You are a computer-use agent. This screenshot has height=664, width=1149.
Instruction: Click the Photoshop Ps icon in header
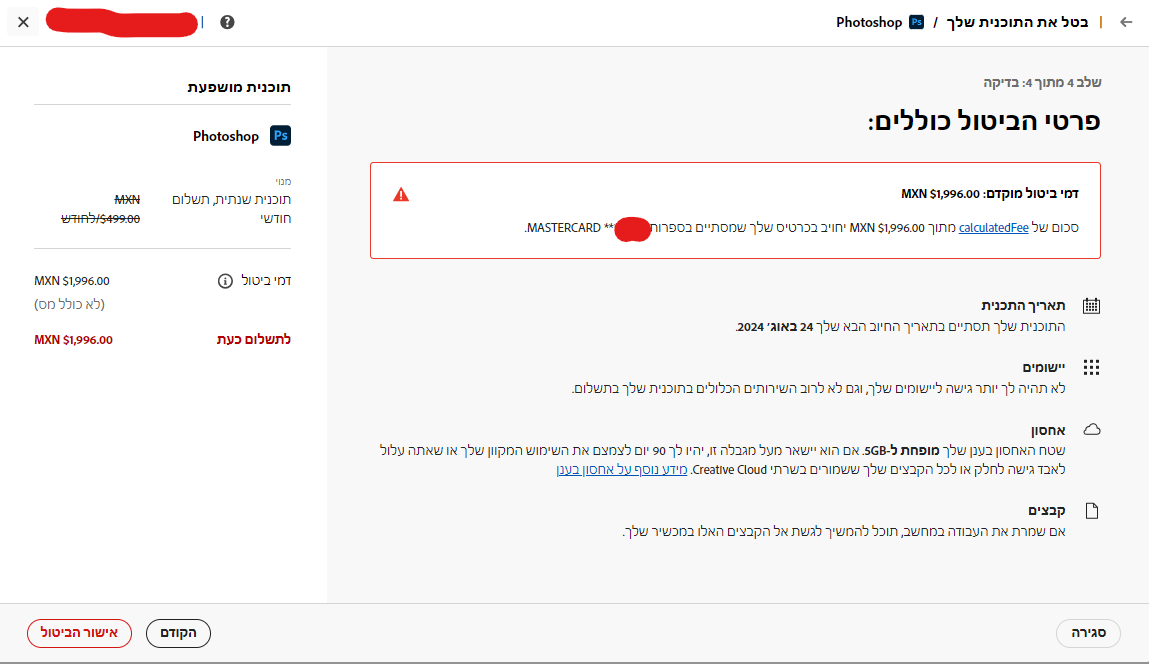(917, 22)
